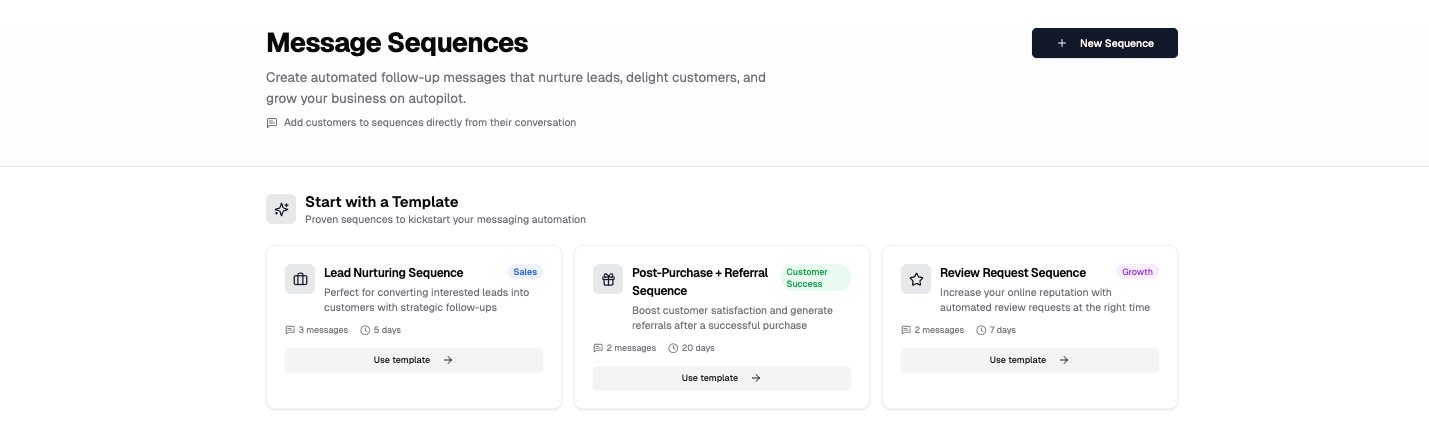
Task: Click the message icon beside 3 messages
Action: tap(290, 330)
